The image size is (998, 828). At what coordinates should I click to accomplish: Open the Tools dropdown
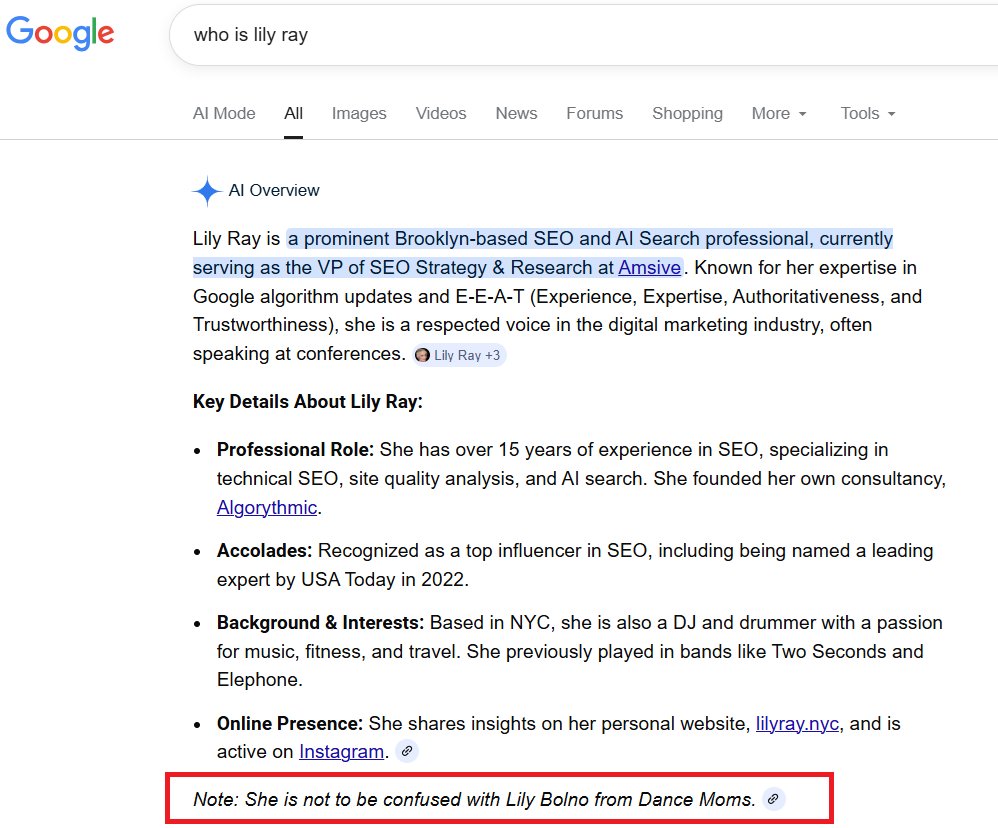tap(868, 113)
